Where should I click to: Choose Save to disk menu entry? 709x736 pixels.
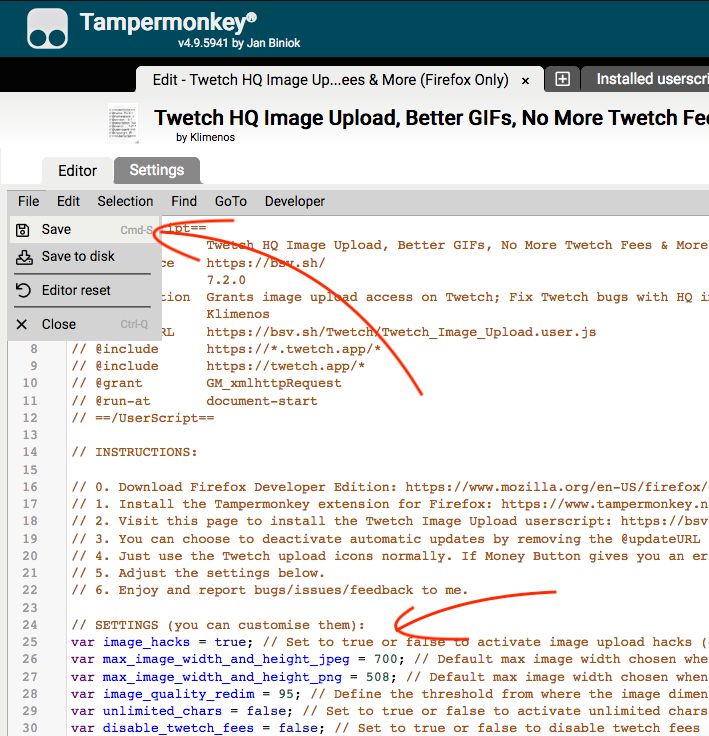point(85,256)
